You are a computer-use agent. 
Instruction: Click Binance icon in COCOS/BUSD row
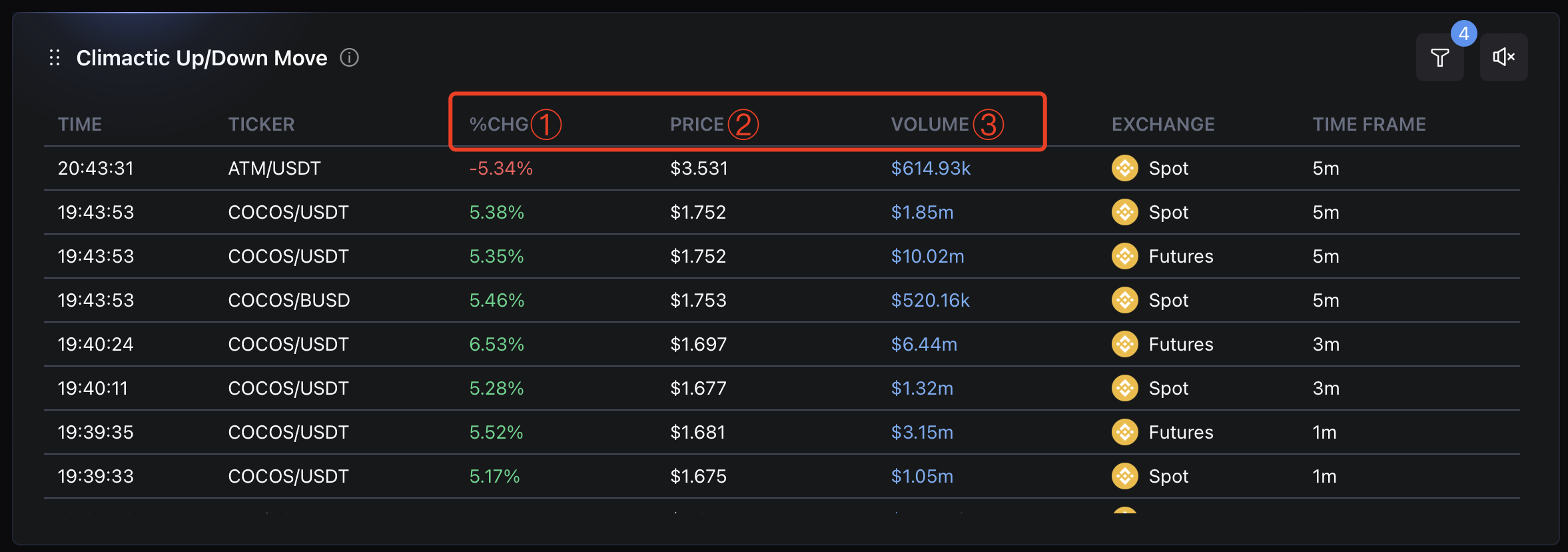point(1124,300)
